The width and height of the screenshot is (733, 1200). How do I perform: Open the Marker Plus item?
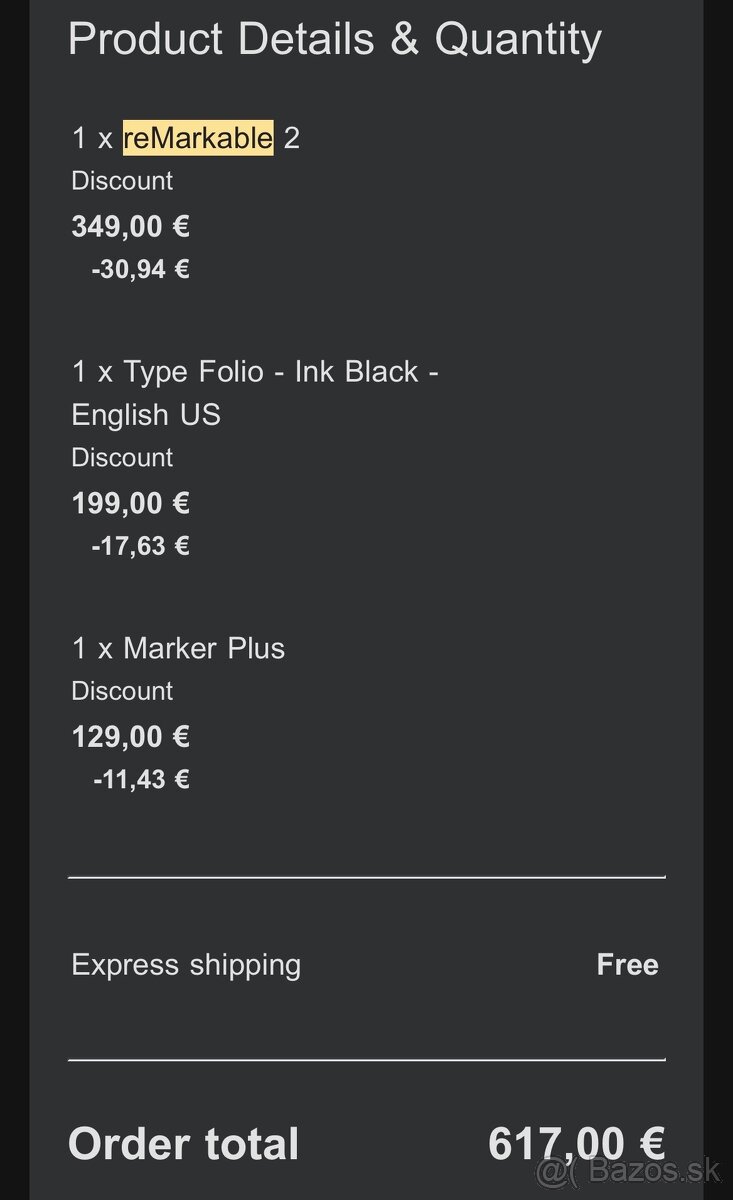[178, 648]
